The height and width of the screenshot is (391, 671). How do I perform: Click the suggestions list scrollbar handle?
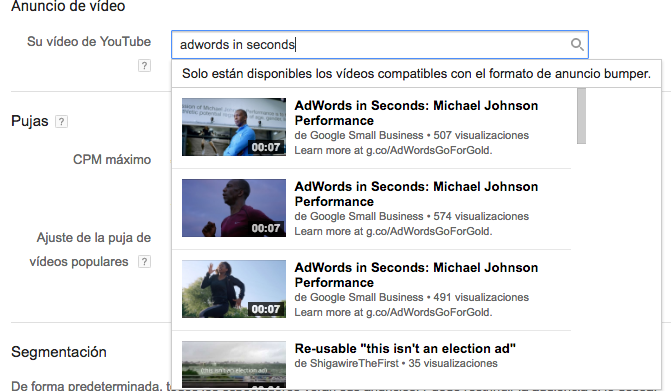(x=581, y=116)
